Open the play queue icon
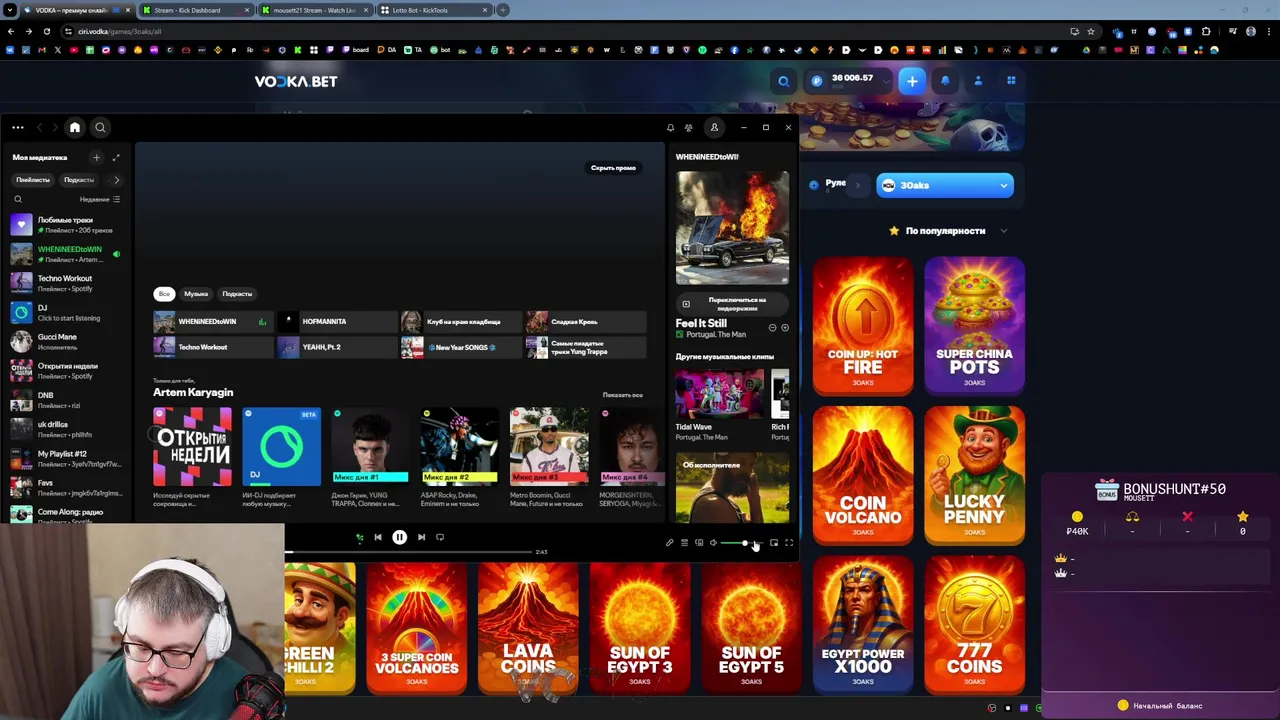1280x720 pixels. (684, 542)
